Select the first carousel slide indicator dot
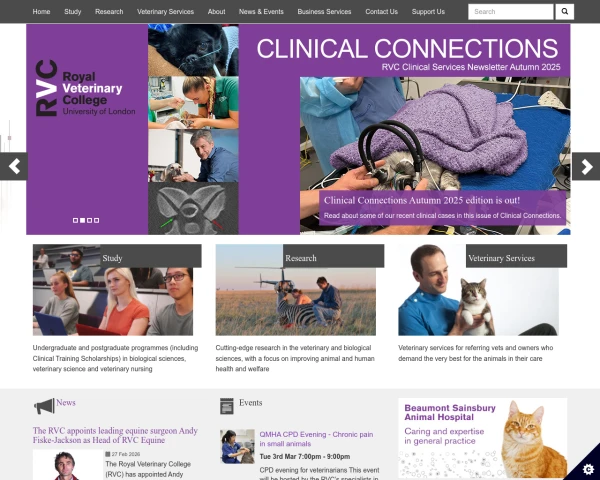Screen dimensions: 600x480 [75, 220]
